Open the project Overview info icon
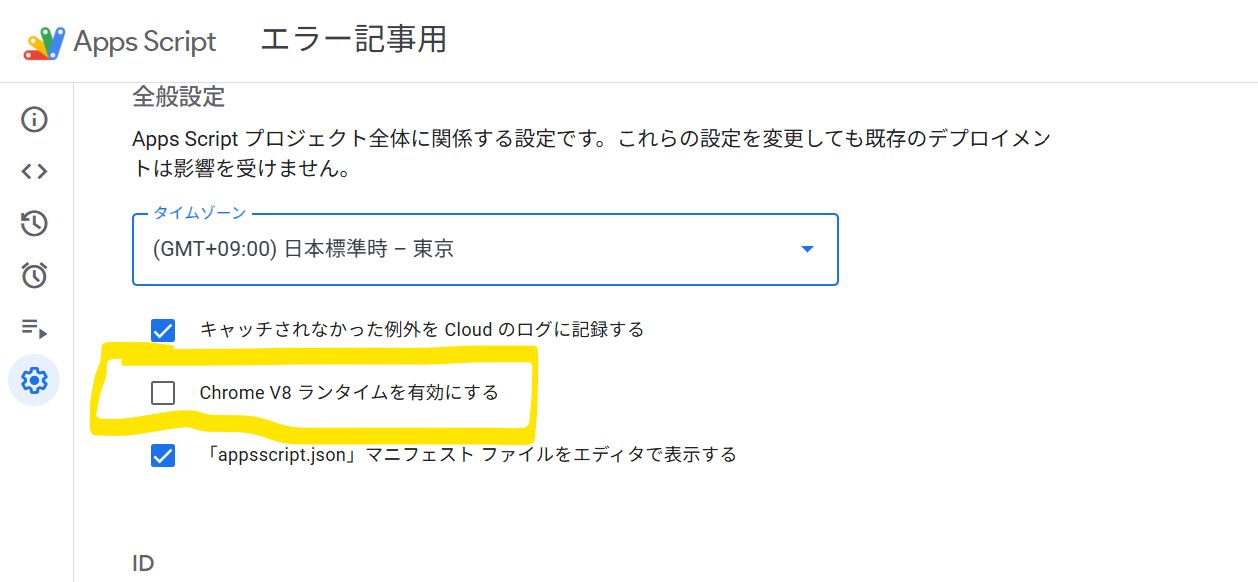 point(34,120)
